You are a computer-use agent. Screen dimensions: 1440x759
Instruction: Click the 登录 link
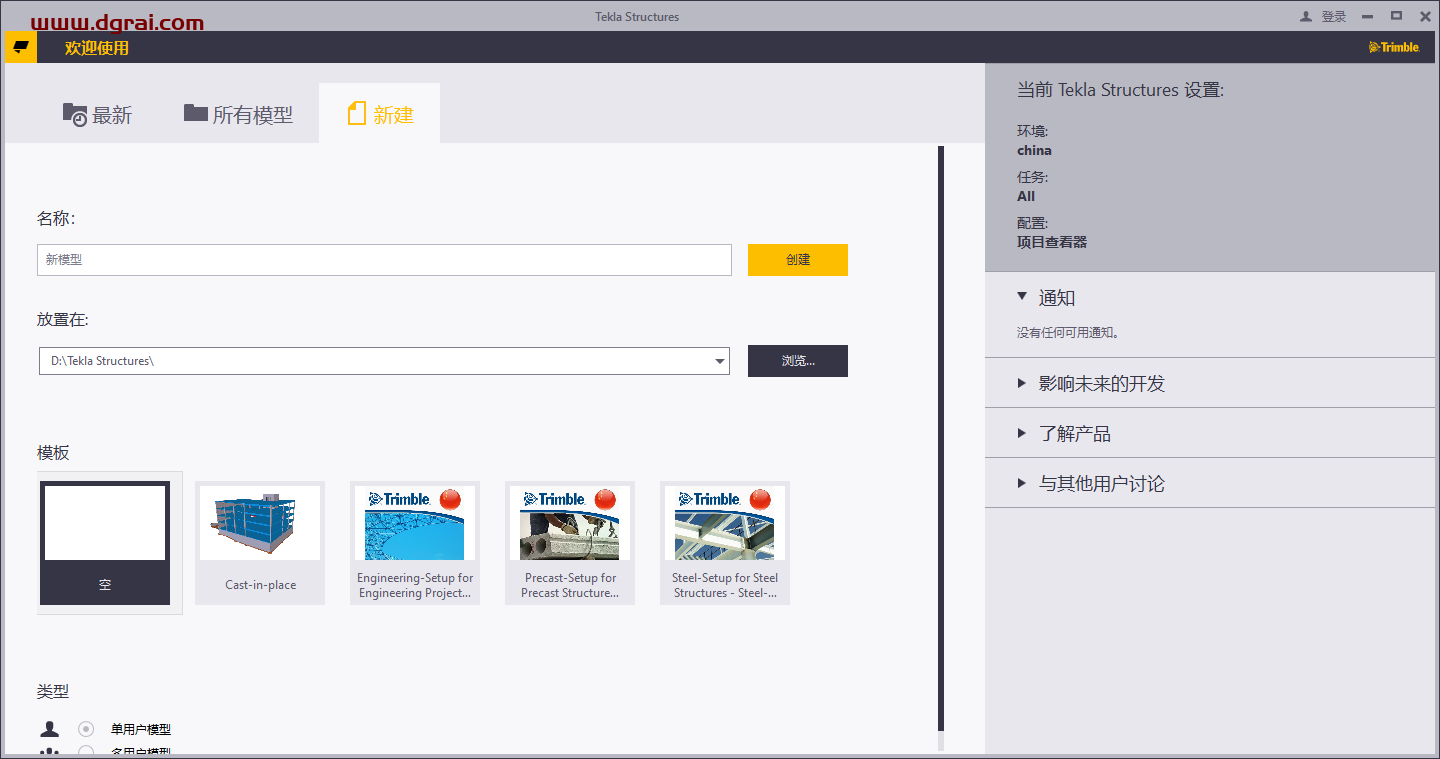(x=1334, y=17)
